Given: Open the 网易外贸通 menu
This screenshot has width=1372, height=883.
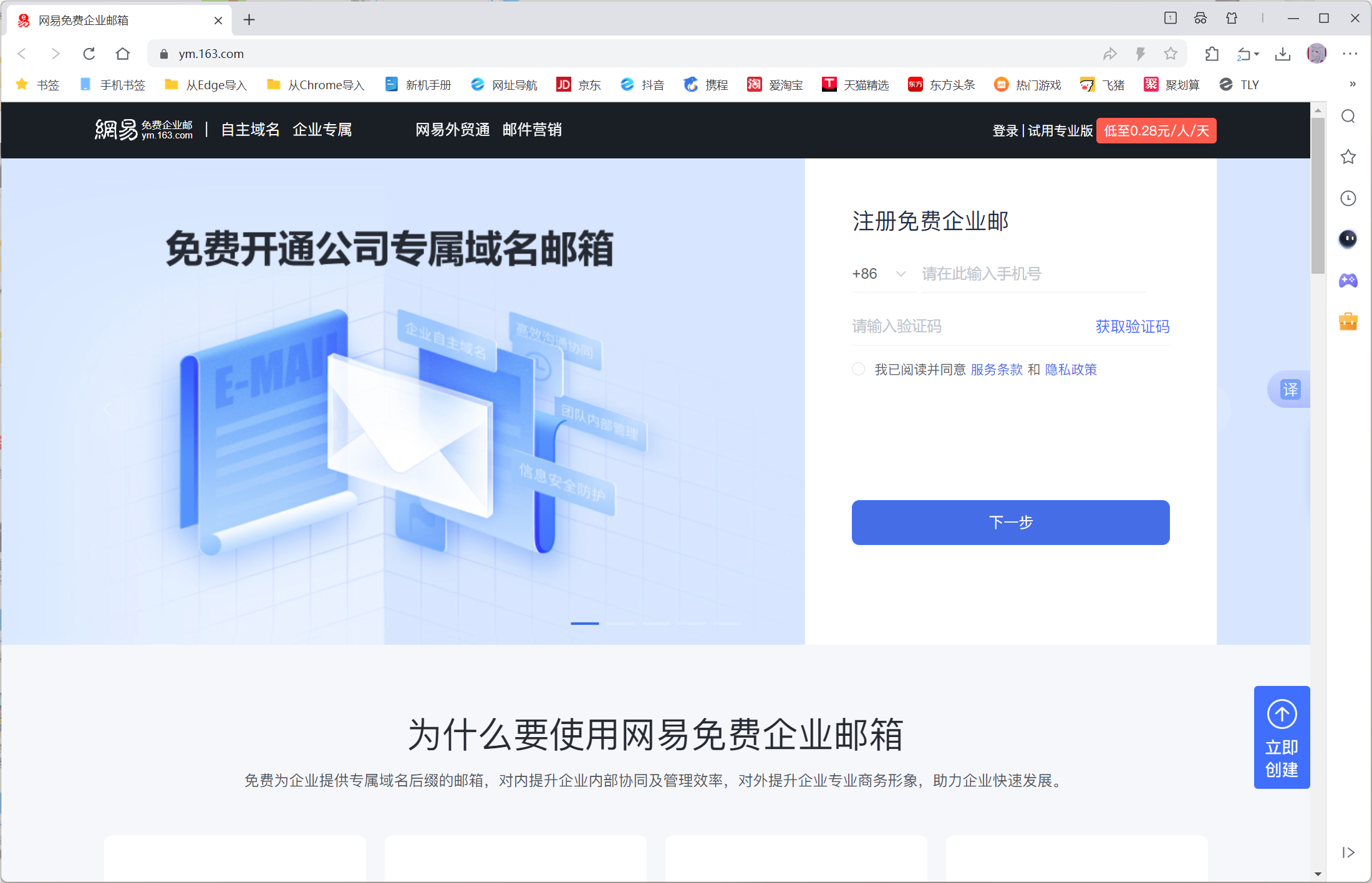Looking at the screenshot, I should [x=453, y=130].
